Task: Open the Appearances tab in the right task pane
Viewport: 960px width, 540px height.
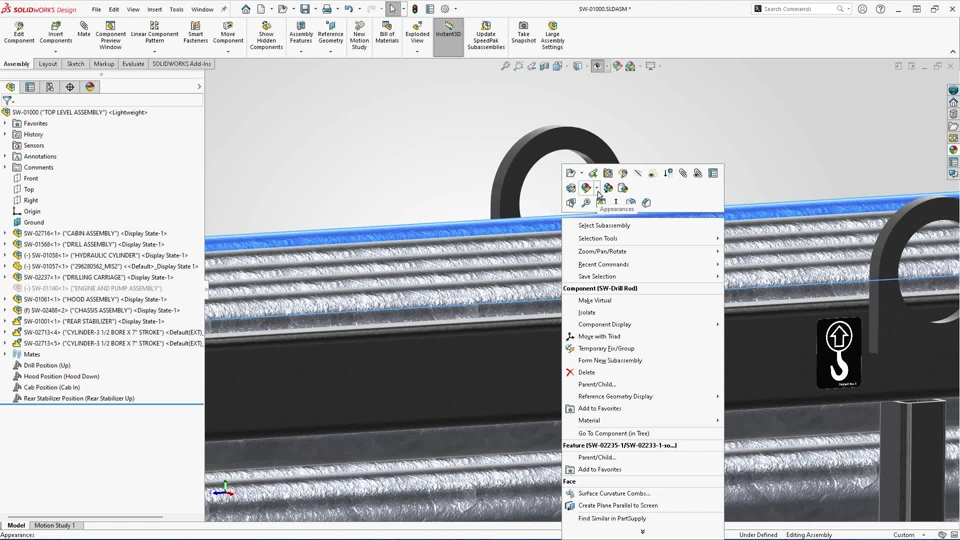Action: tap(953, 150)
